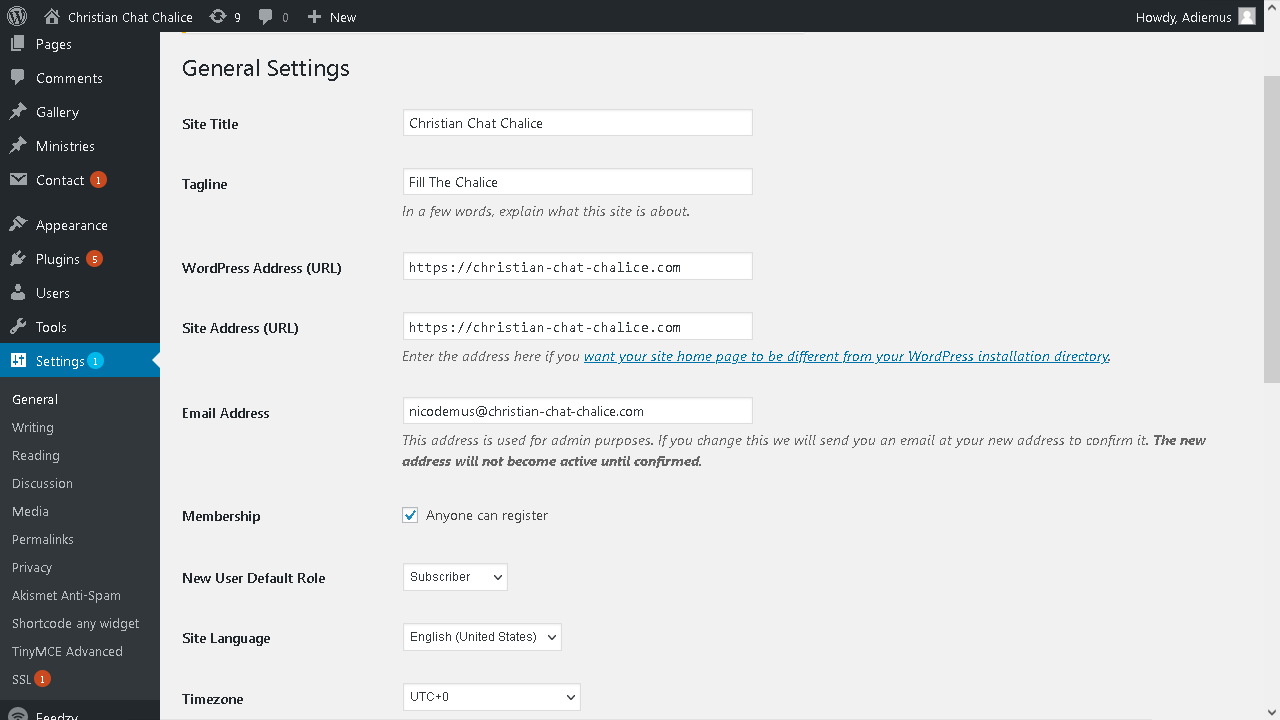Click the page vertical scrollbar

coord(1271,230)
